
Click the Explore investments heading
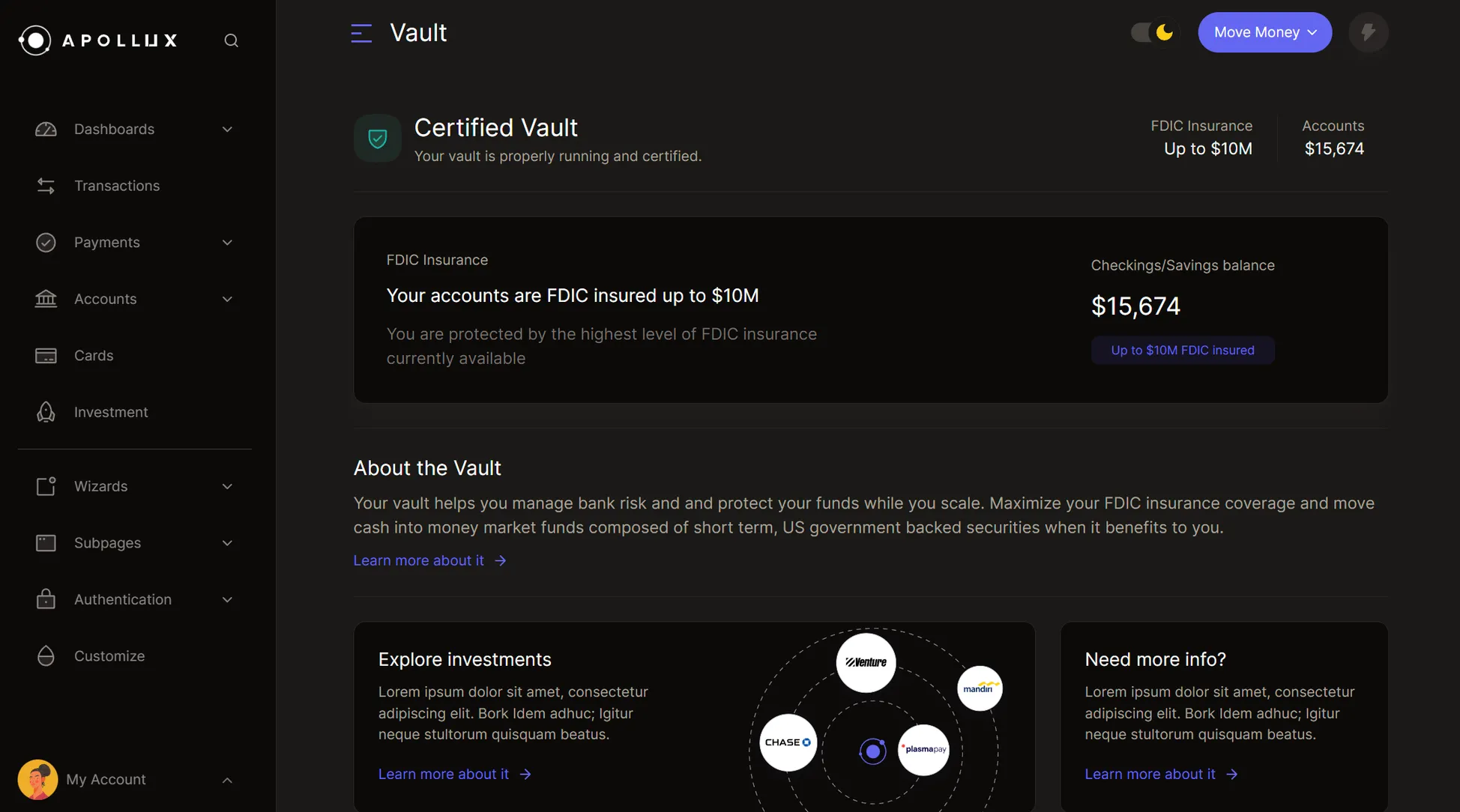(465, 659)
